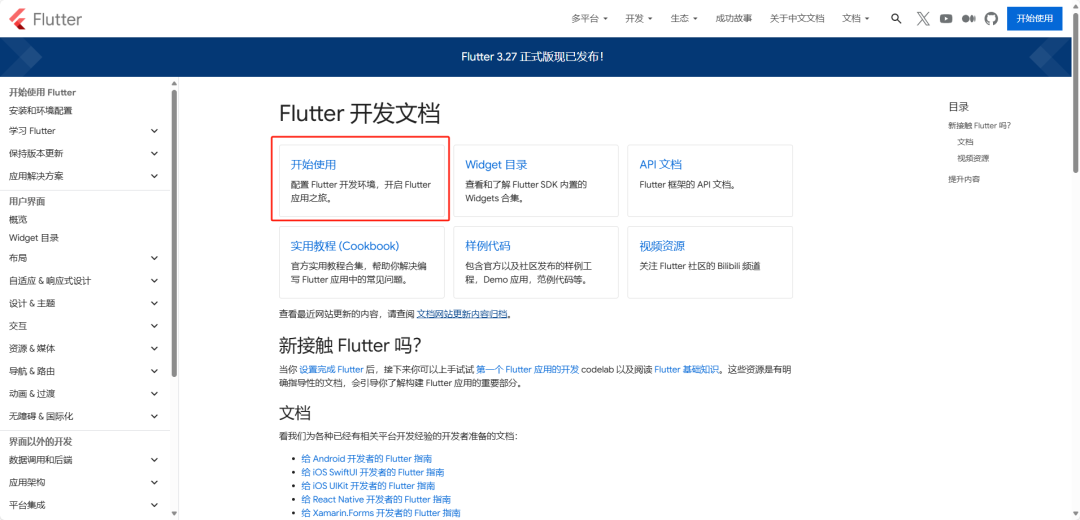Click the sidebar vertical scrollbar
Image resolution: width=1080 pixels, height=520 pixels.
pos(174,233)
